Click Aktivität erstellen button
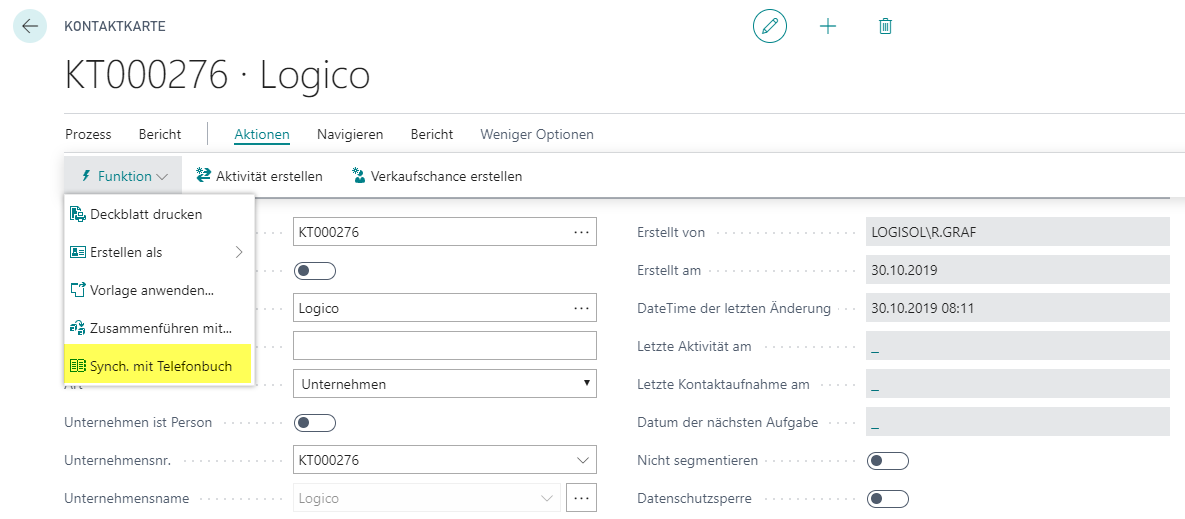The image size is (1185, 519). click(x=259, y=176)
